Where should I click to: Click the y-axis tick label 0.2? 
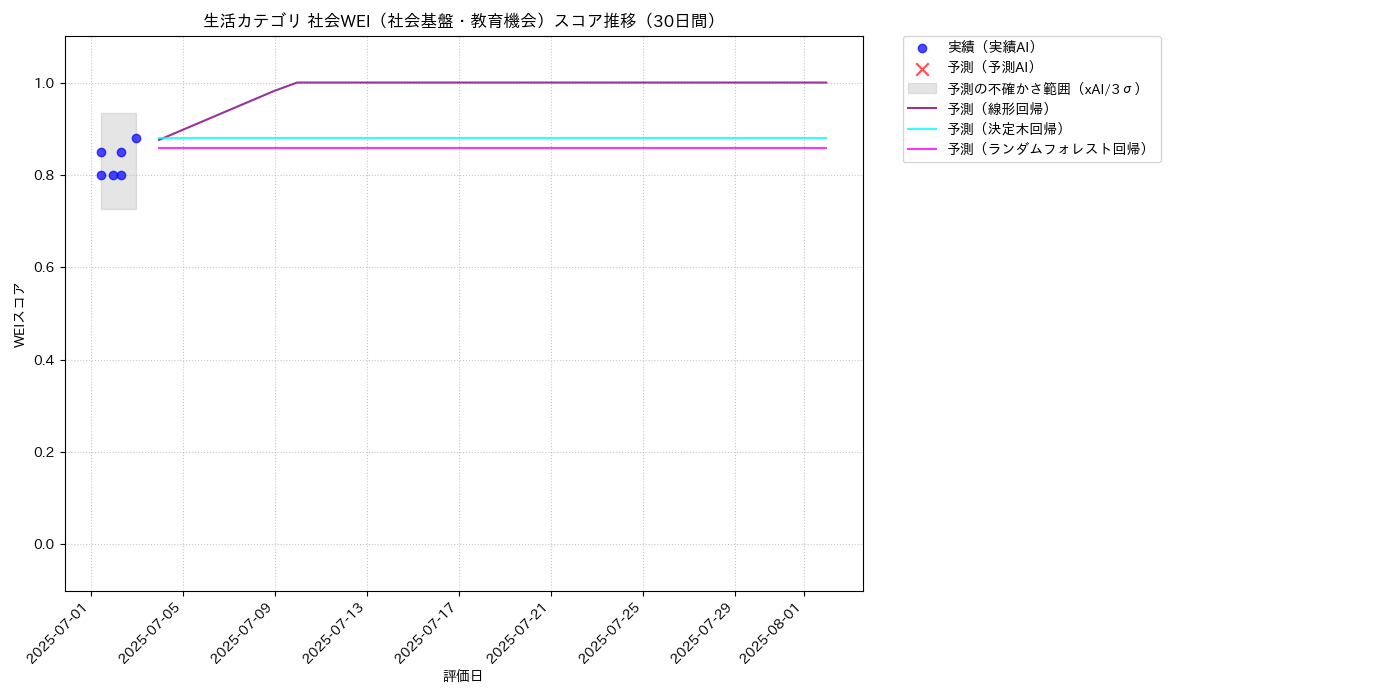coord(45,452)
